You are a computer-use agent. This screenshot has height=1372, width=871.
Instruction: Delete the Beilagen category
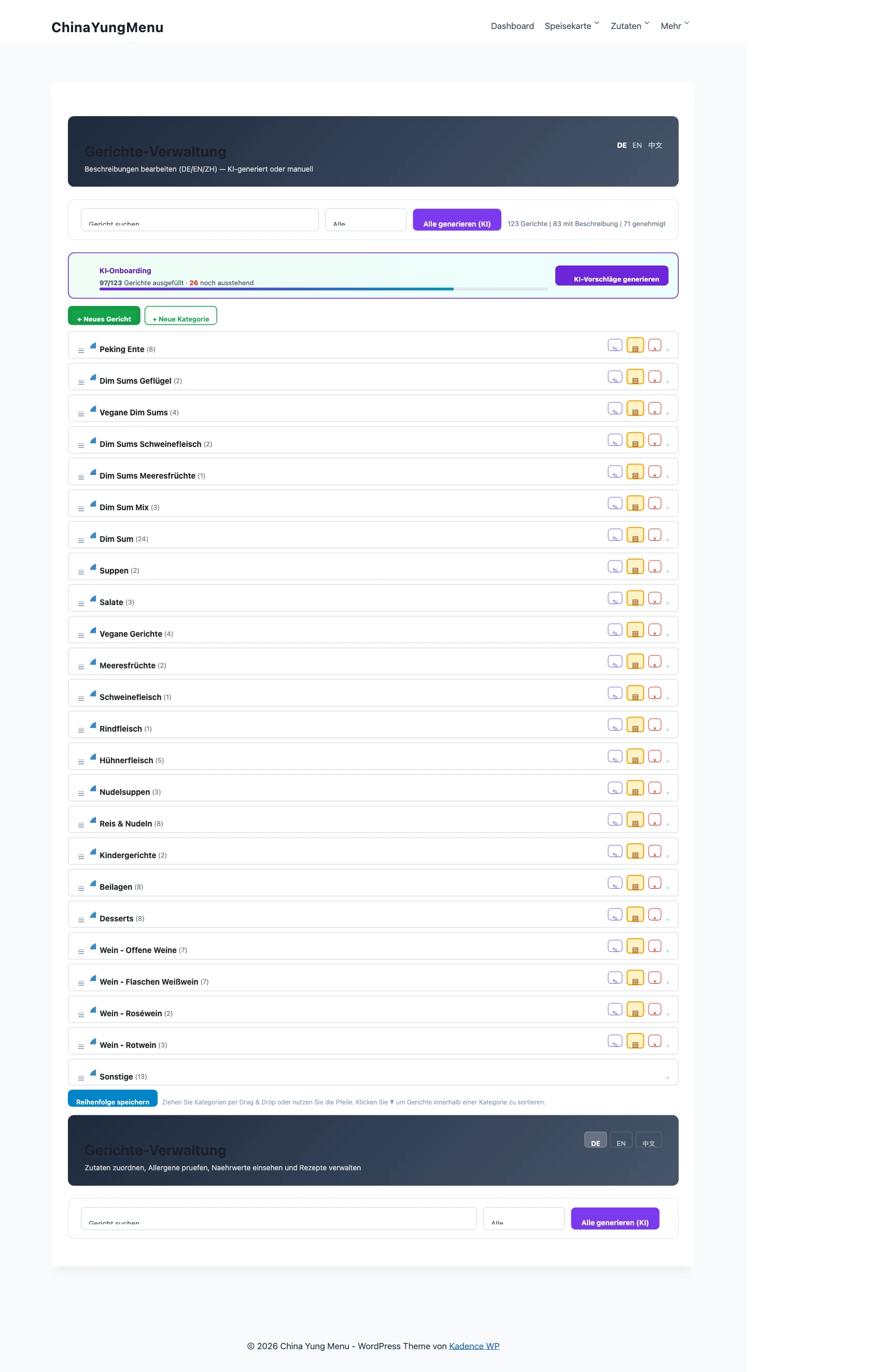(654, 883)
